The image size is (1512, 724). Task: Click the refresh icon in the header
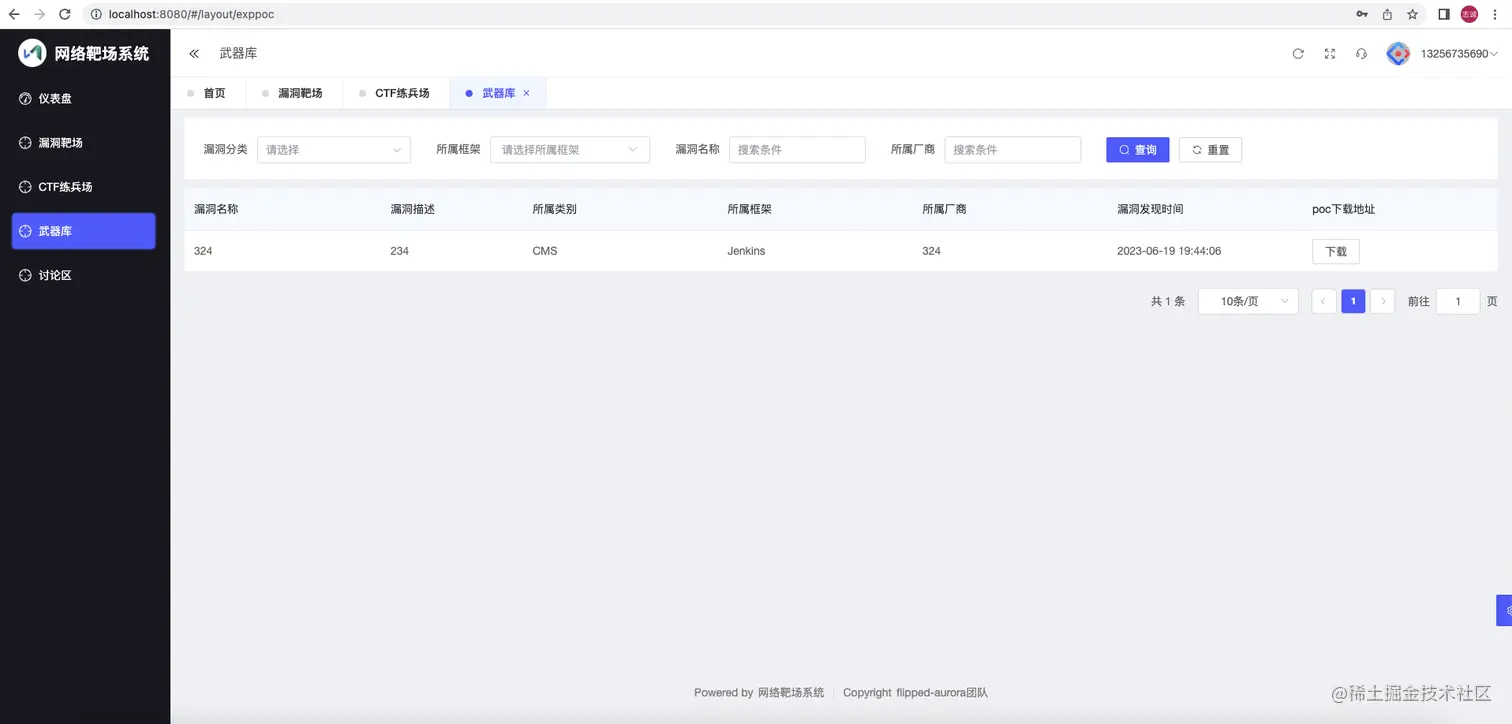[x=1298, y=53]
